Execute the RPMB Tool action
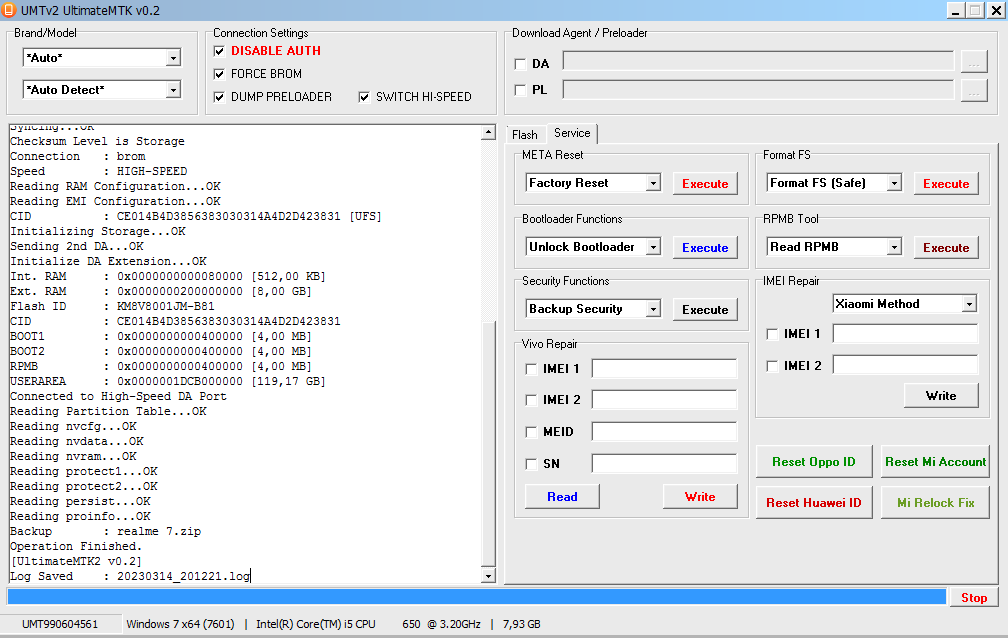The width and height of the screenshot is (1008, 638). coord(946,248)
